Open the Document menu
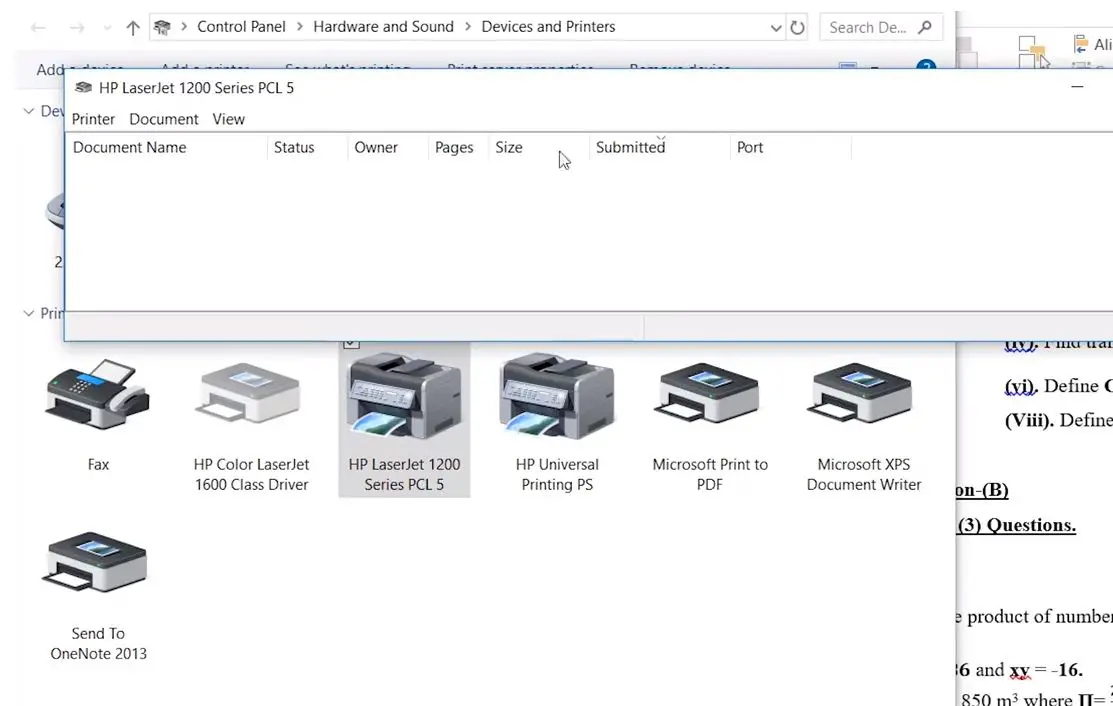1113x706 pixels. coord(164,119)
